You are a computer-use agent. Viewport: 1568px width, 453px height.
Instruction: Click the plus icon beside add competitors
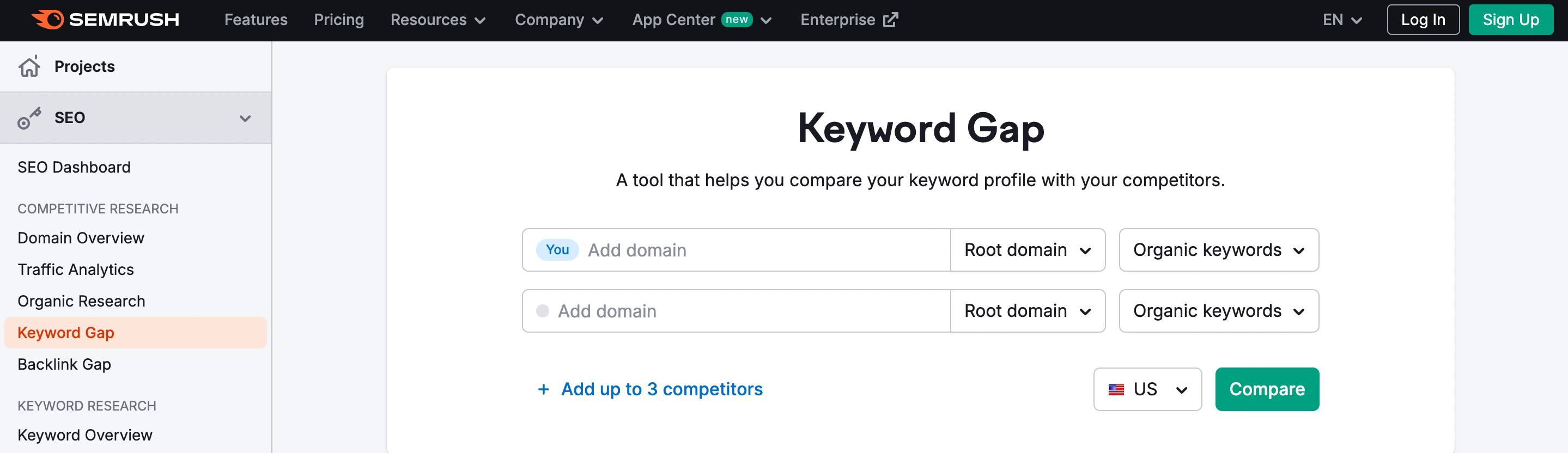point(544,389)
